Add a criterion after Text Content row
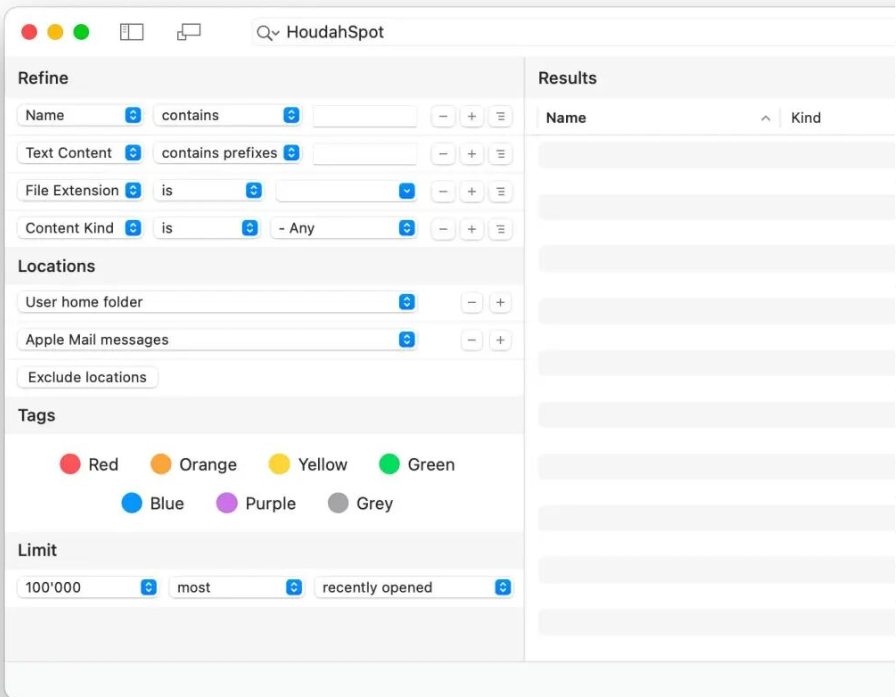The width and height of the screenshot is (896, 697). point(471,154)
